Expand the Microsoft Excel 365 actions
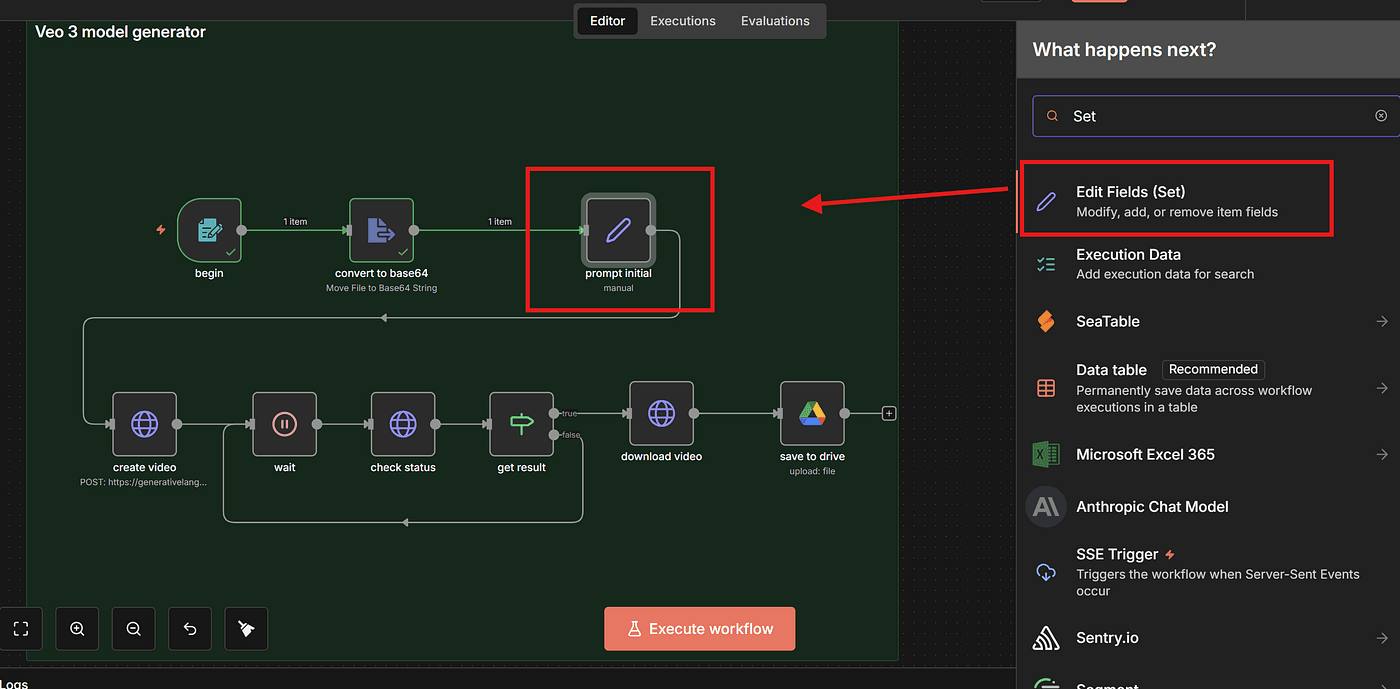 click(1381, 454)
